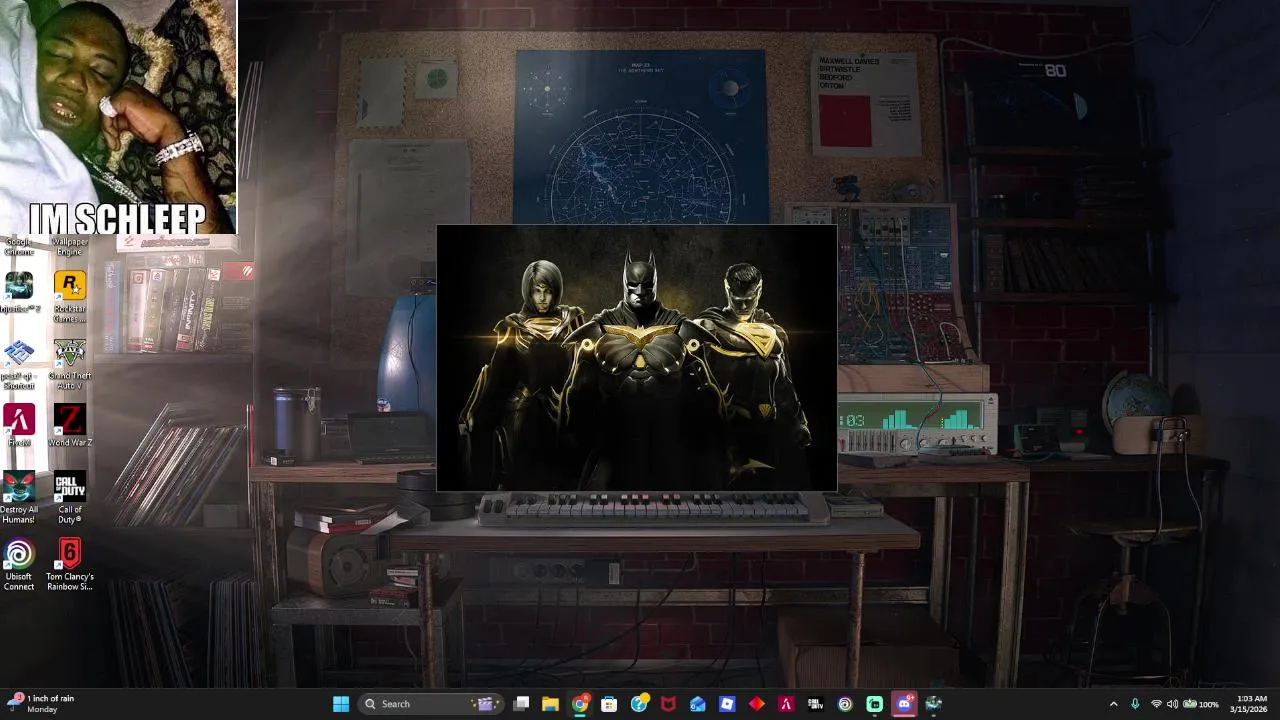Open Destroy All Humans! shortcut

point(19,498)
